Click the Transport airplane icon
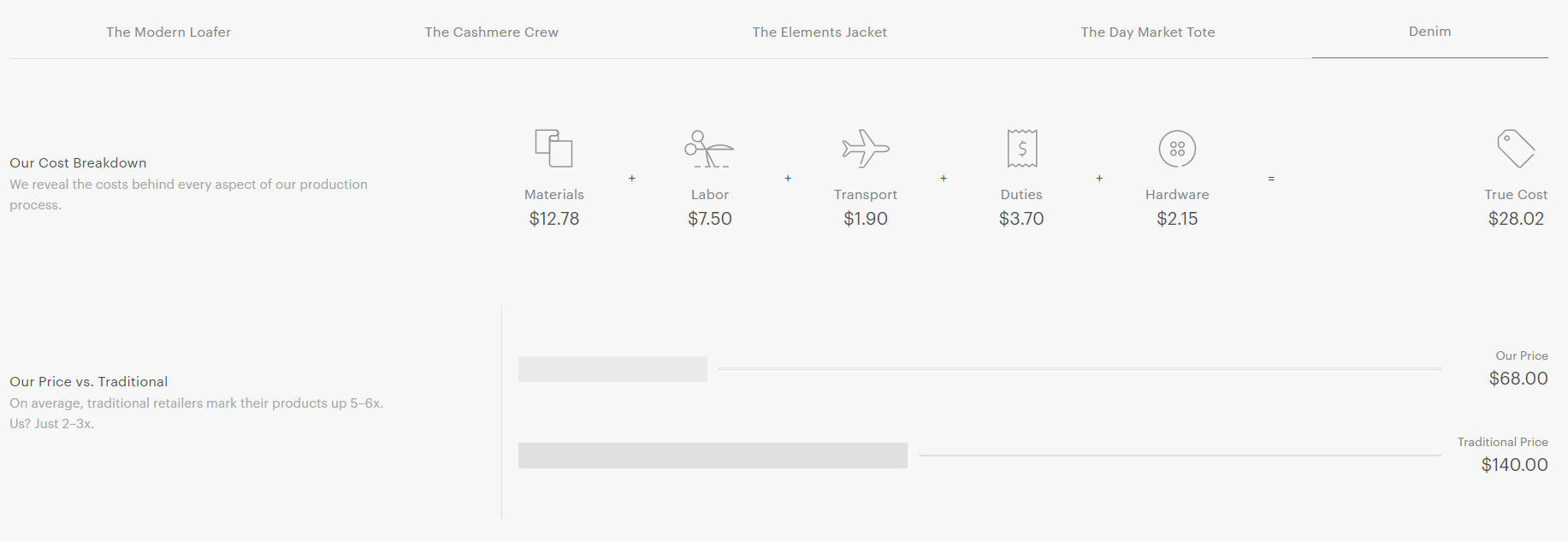The height and width of the screenshot is (541, 1568). (866, 148)
